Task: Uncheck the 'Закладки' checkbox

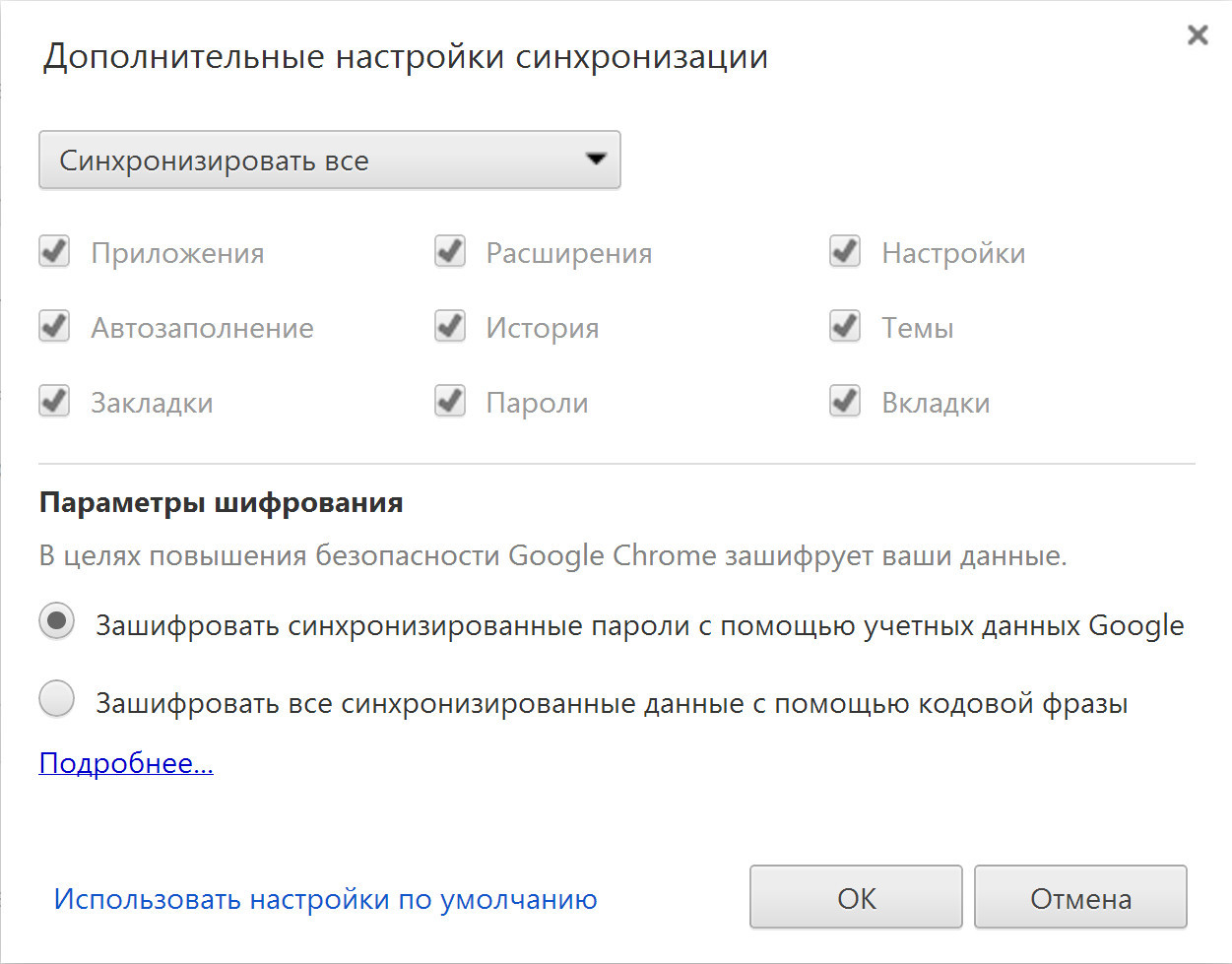Action: pos(54,402)
